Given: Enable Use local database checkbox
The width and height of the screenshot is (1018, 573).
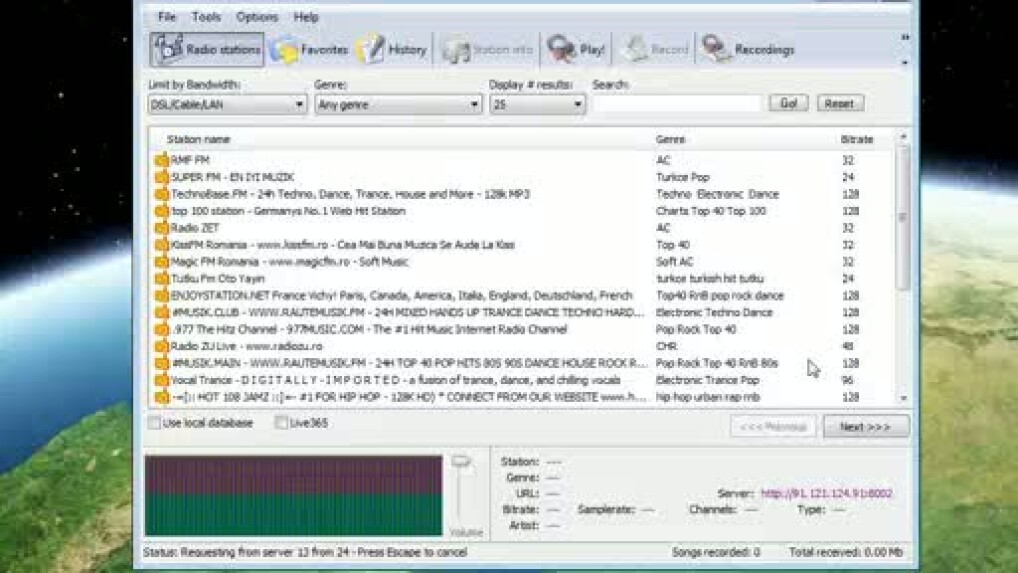Looking at the screenshot, I should point(154,423).
